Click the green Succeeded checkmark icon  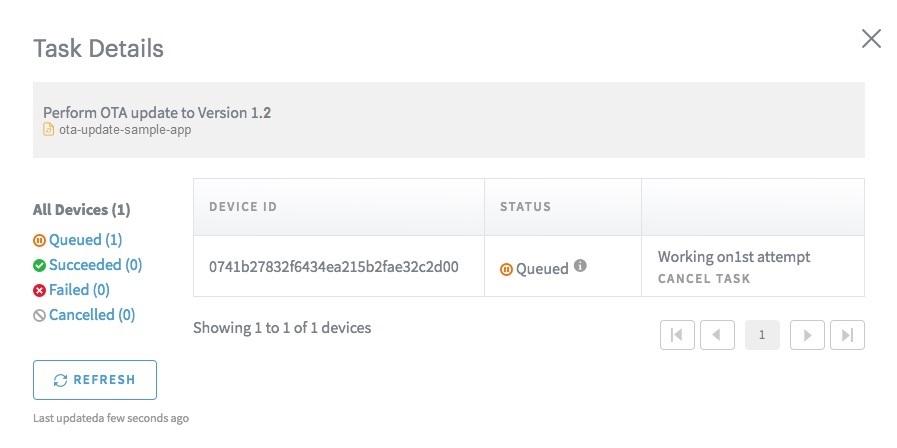click(39, 265)
